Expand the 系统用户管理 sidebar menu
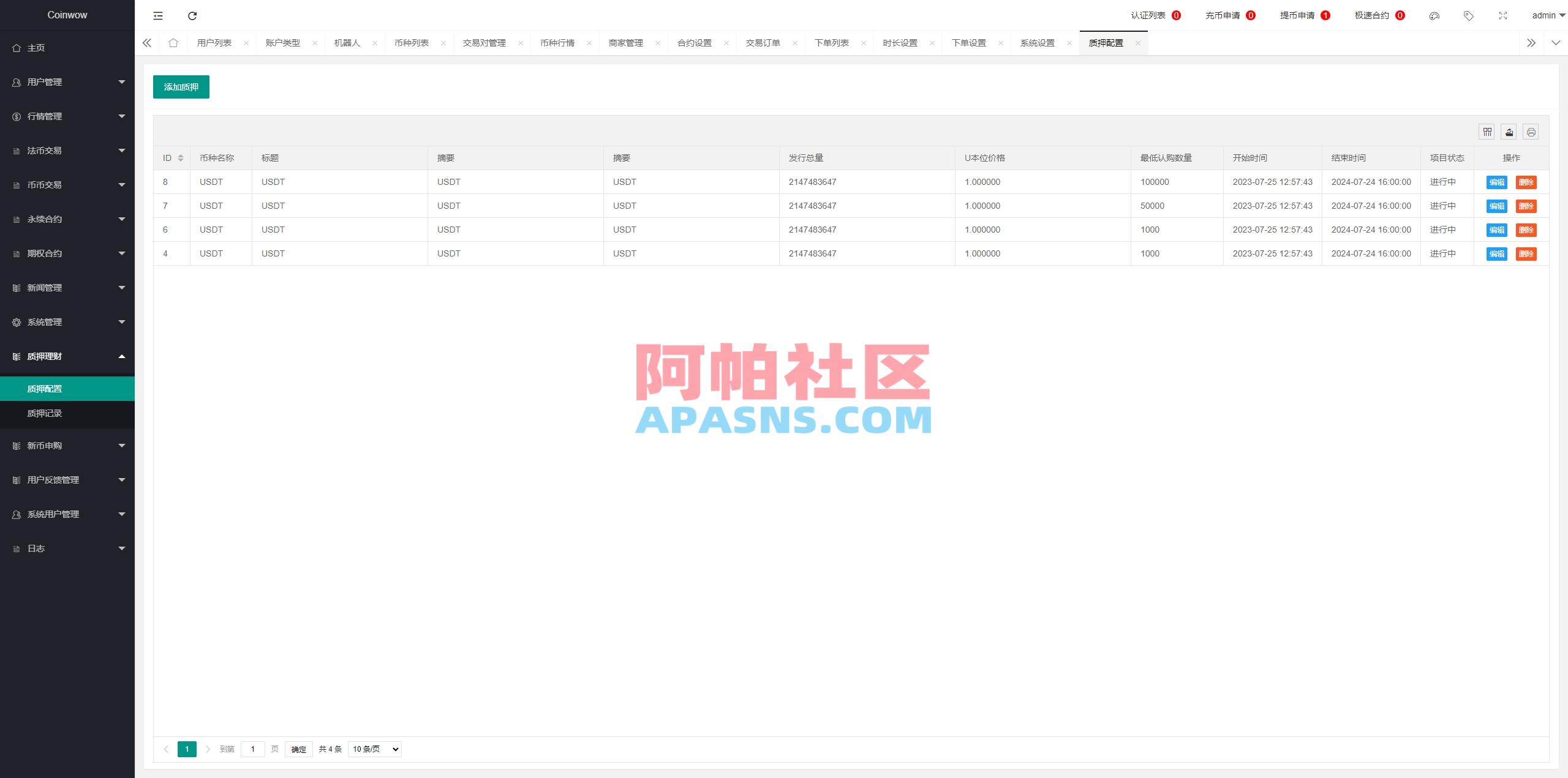The height and width of the screenshot is (778, 1568). [67, 514]
